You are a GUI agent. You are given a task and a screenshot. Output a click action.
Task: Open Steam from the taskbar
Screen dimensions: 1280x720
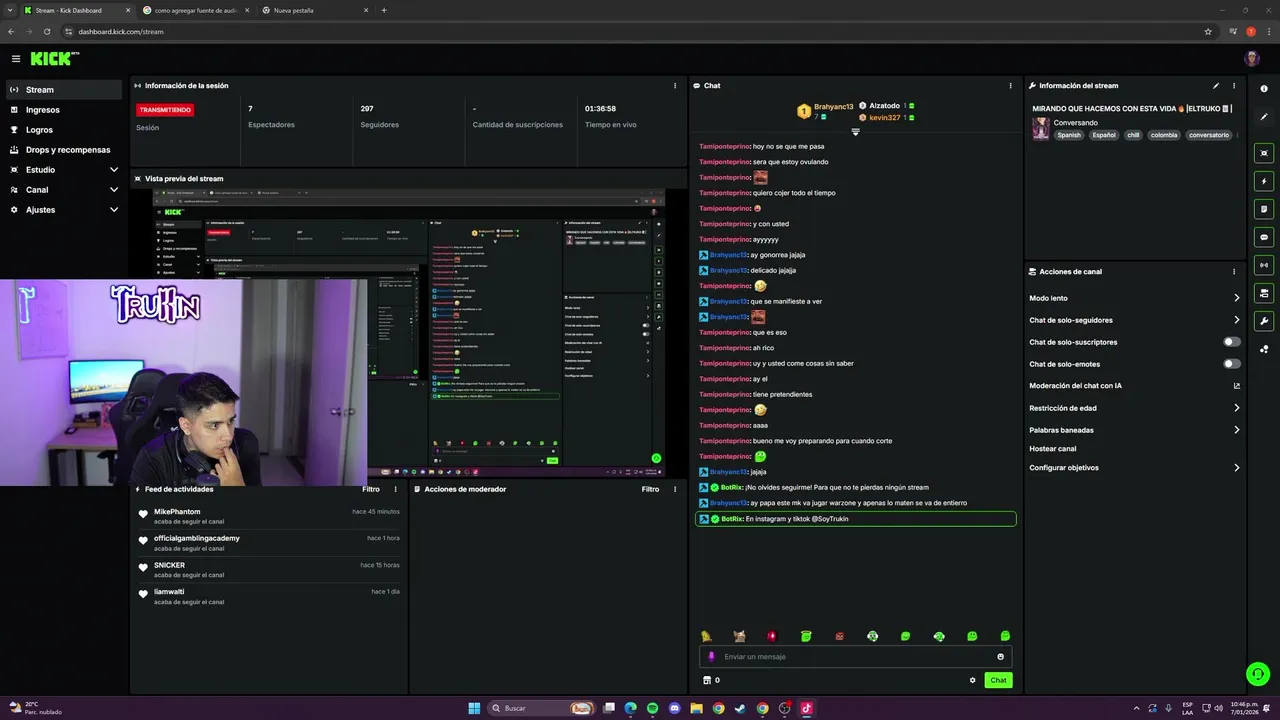click(x=740, y=708)
